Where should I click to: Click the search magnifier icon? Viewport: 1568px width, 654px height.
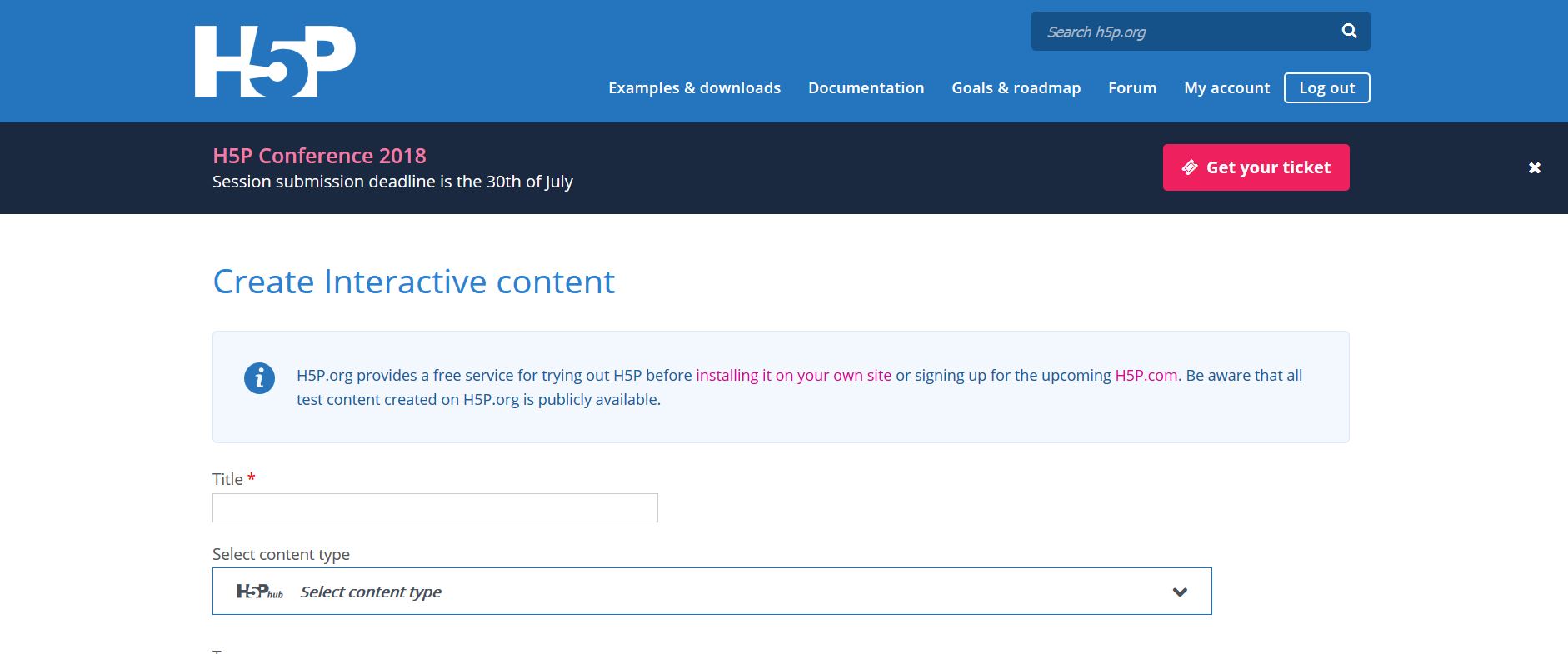(x=1350, y=32)
